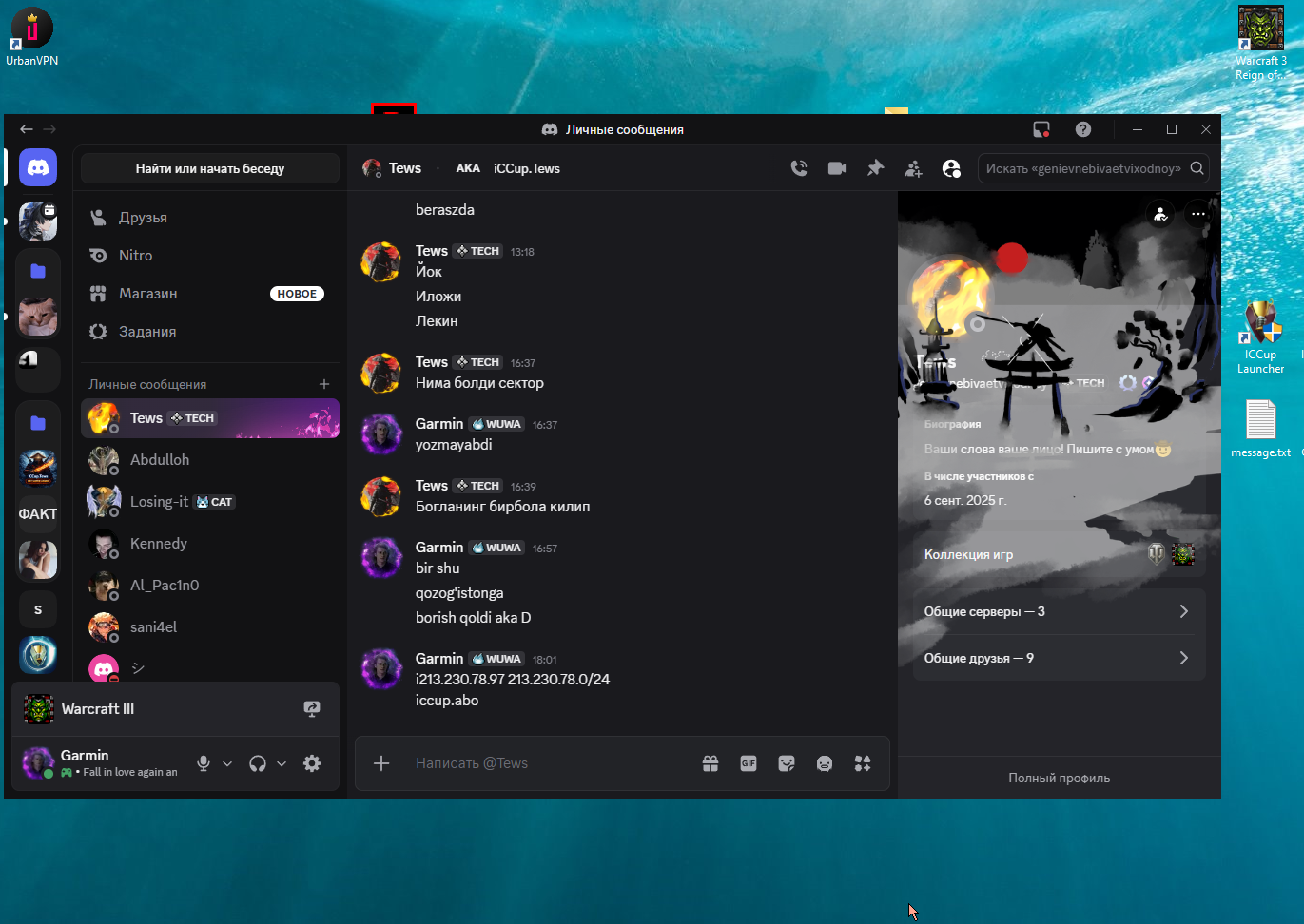Viewport: 1304px width, 924px height.
Task: Open the server with letter S
Action: pos(38,609)
